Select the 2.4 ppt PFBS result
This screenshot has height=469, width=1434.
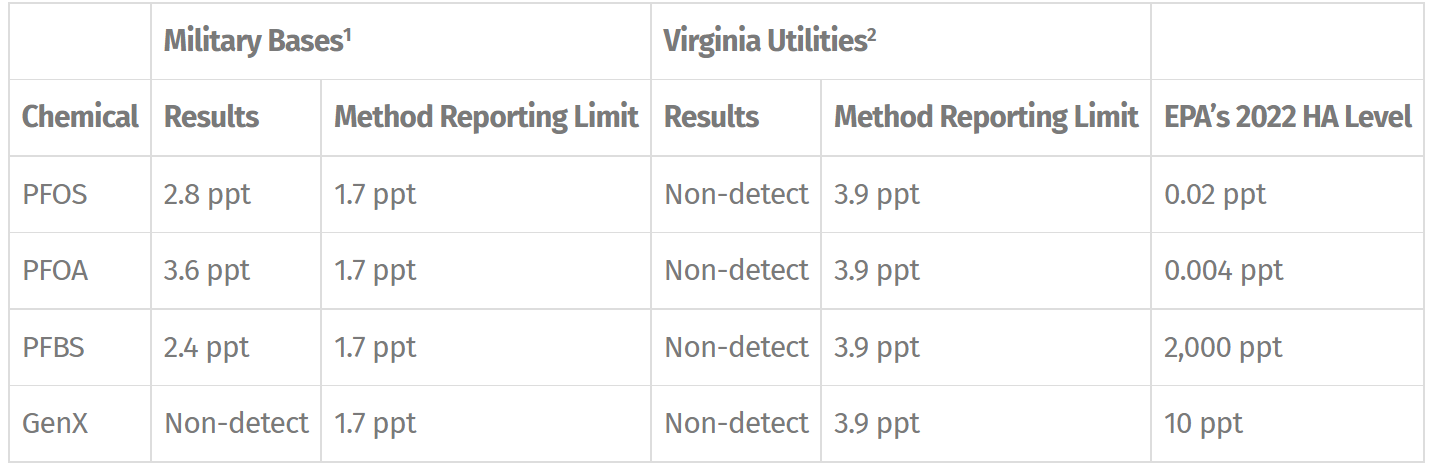click(207, 347)
